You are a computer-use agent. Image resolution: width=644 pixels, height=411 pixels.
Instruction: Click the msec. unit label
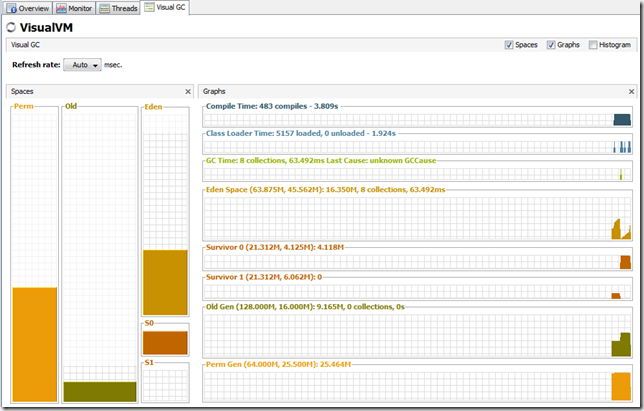113,65
